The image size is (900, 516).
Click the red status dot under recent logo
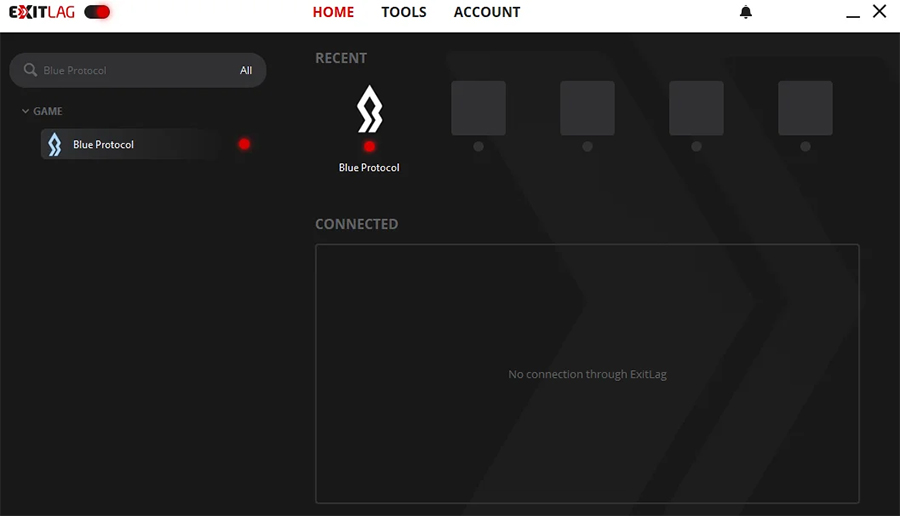369,147
